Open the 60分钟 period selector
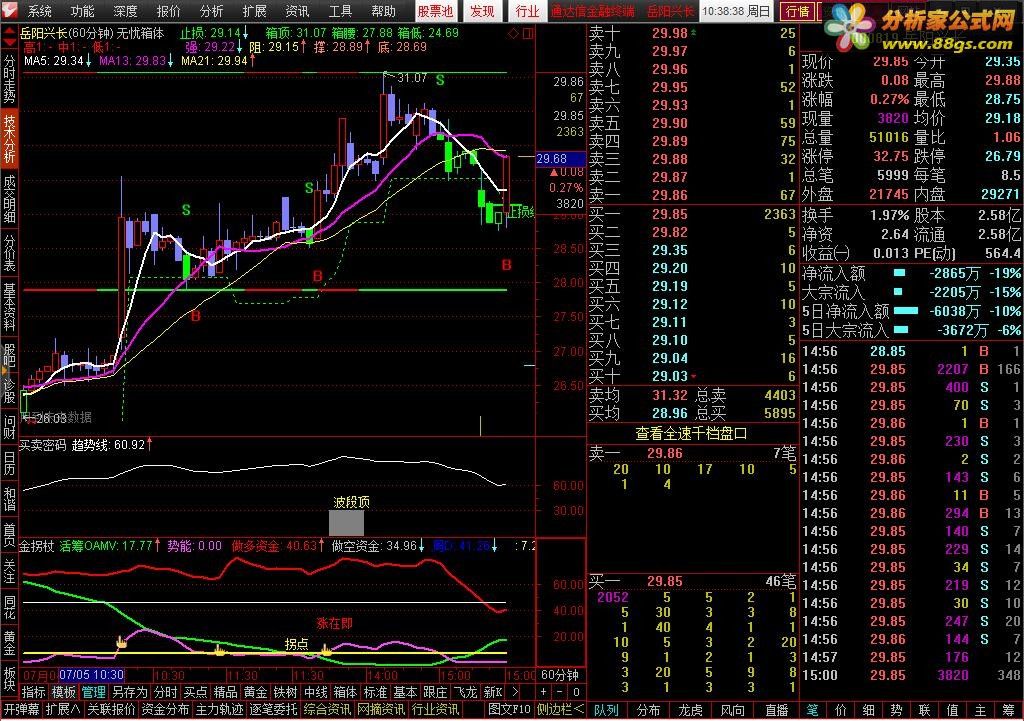The width and height of the screenshot is (1024, 721). click(560, 675)
